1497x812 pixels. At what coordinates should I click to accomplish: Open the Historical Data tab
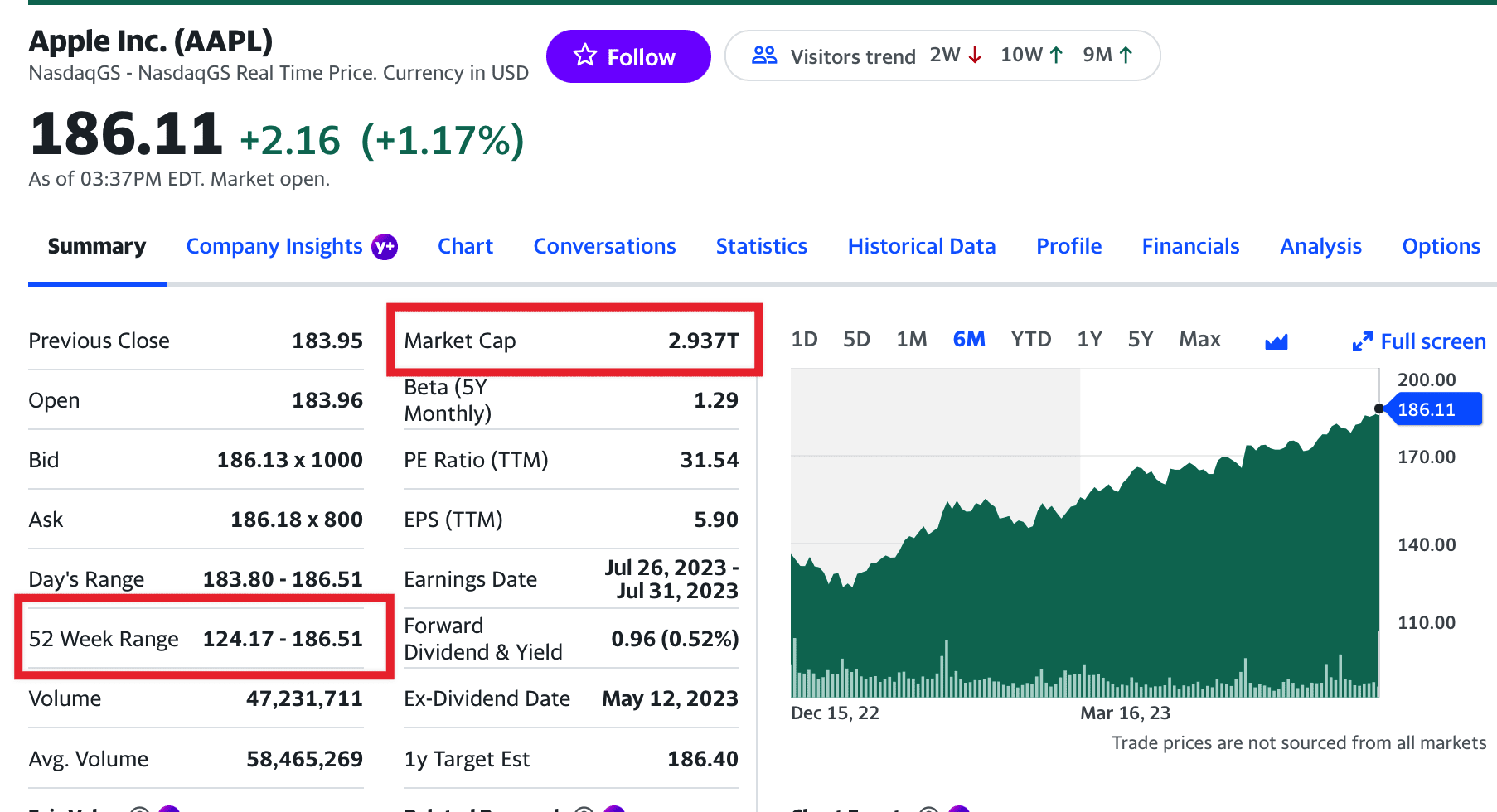click(921, 246)
